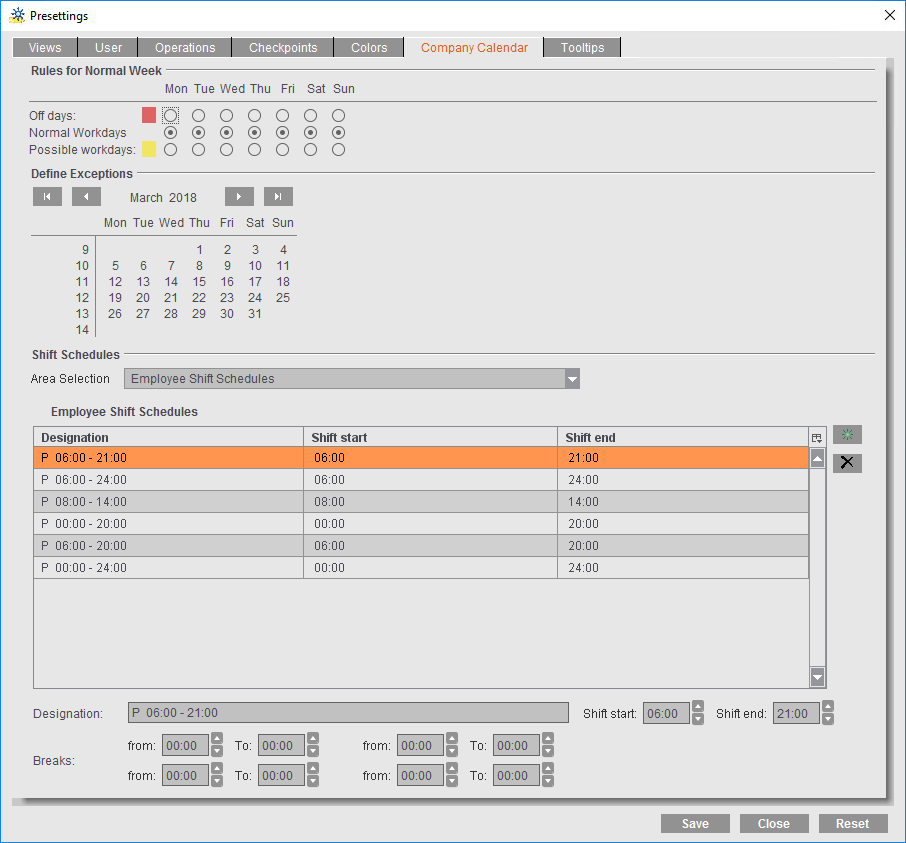
Task: Click the Shift end time field
Action: pyautogui.click(x=796, y=713)
